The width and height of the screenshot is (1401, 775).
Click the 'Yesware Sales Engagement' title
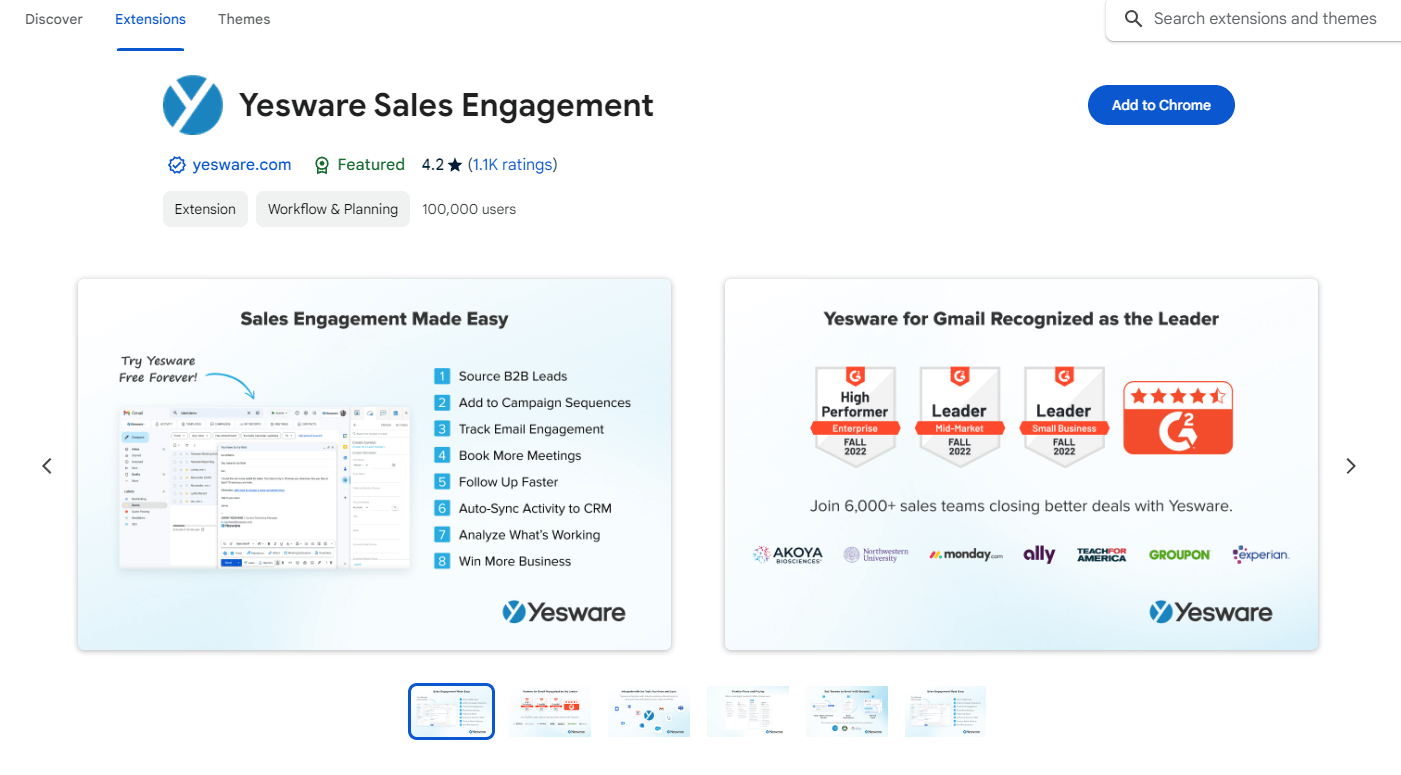(446, 105)
